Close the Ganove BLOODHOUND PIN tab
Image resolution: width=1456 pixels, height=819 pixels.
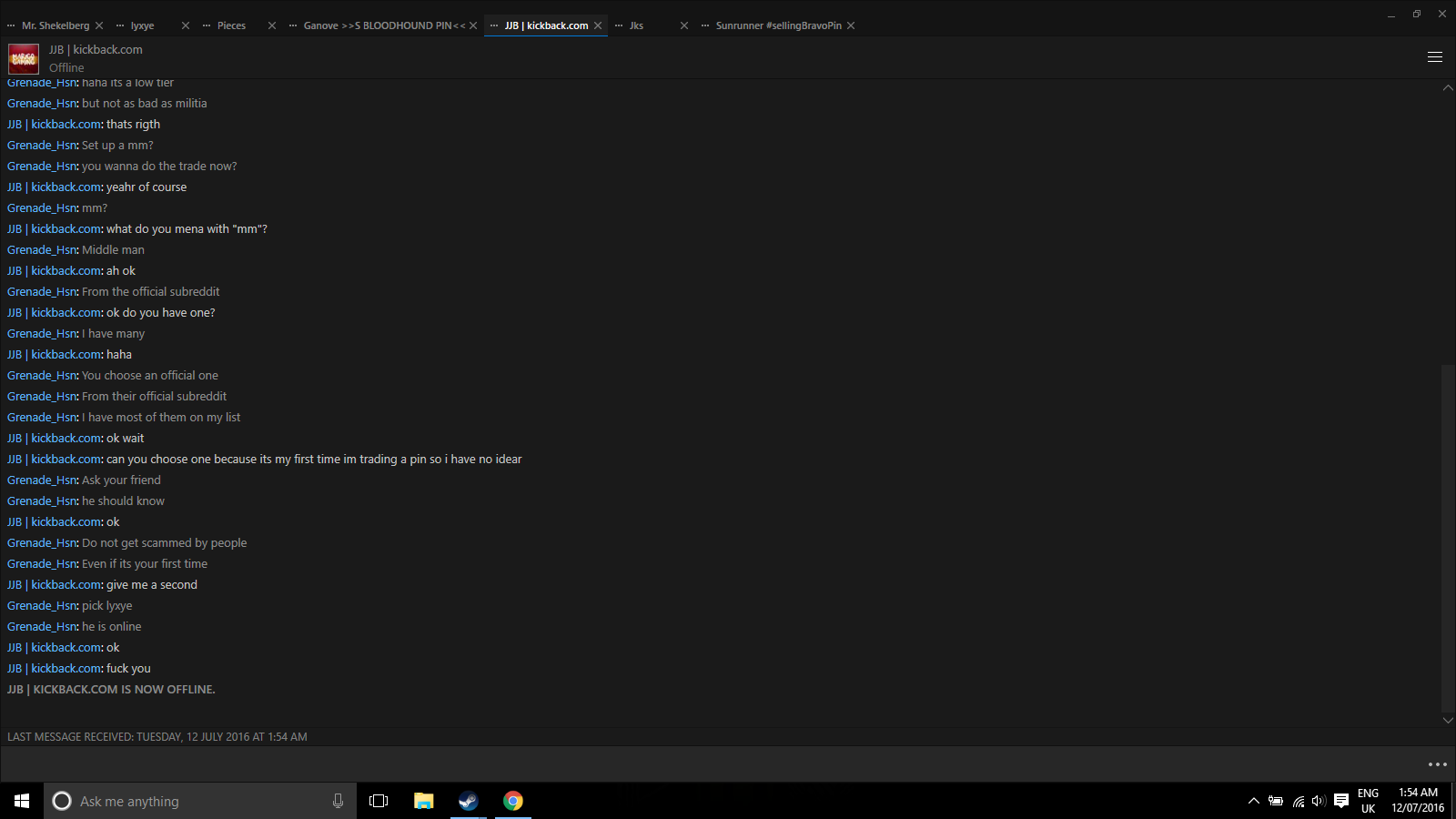[x=473, y=25]
